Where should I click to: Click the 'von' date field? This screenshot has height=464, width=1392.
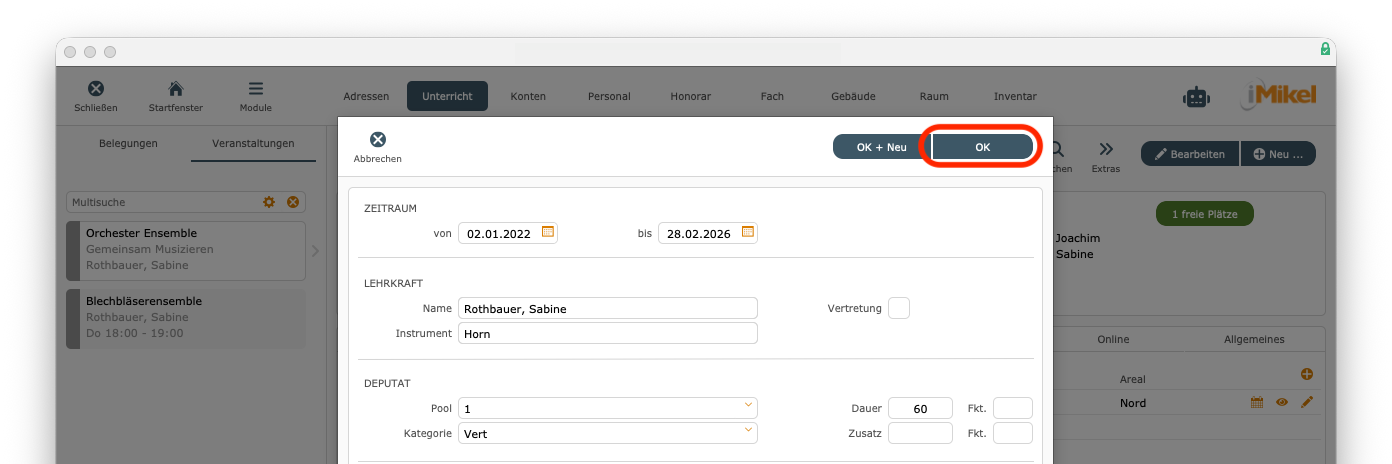(x=508, y=233)
